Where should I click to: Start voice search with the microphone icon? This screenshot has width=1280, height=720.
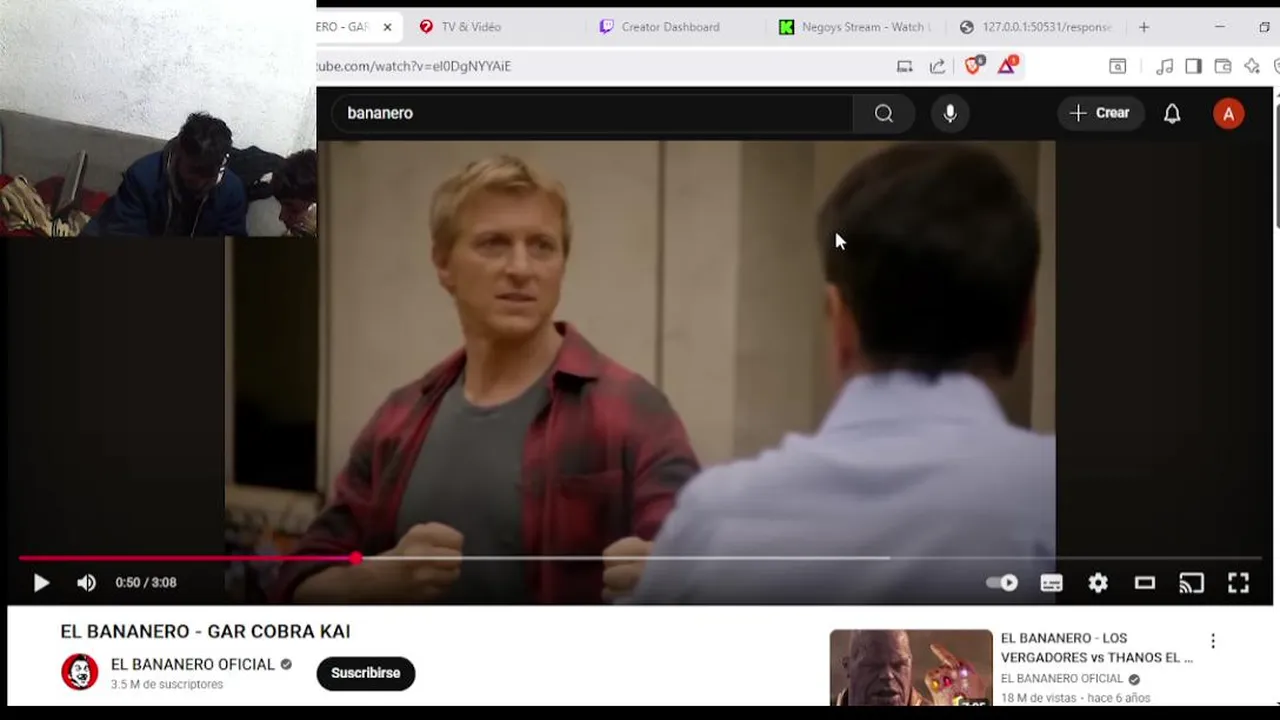950,113
